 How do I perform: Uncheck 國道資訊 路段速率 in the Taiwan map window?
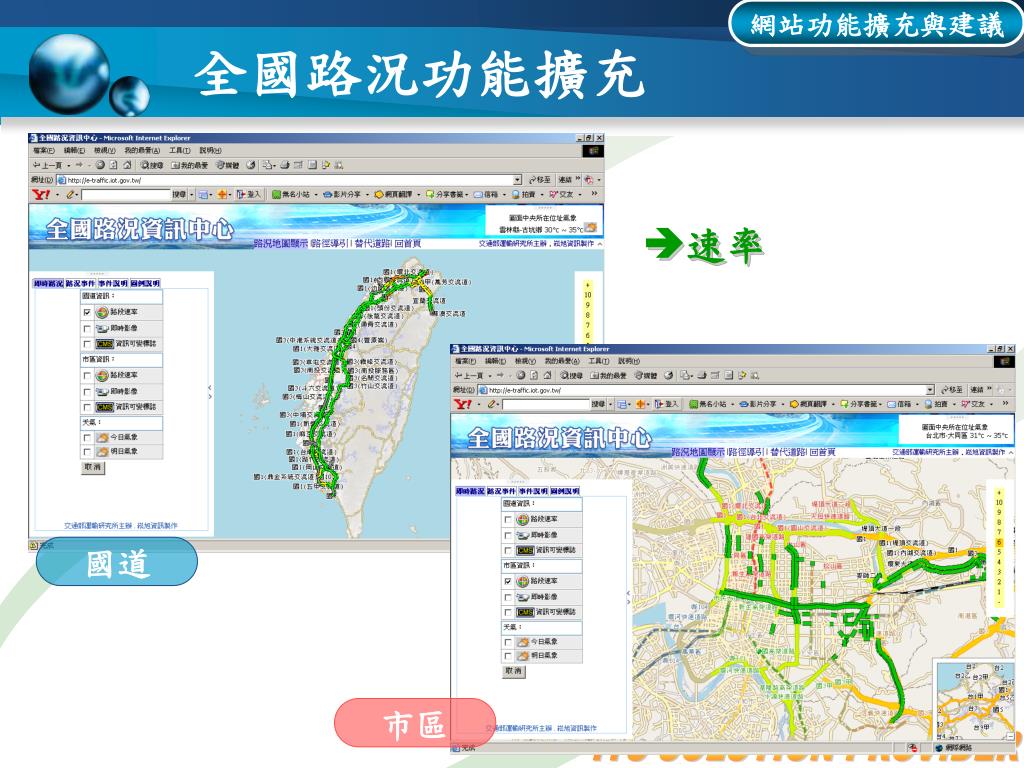tap(87, 312)
